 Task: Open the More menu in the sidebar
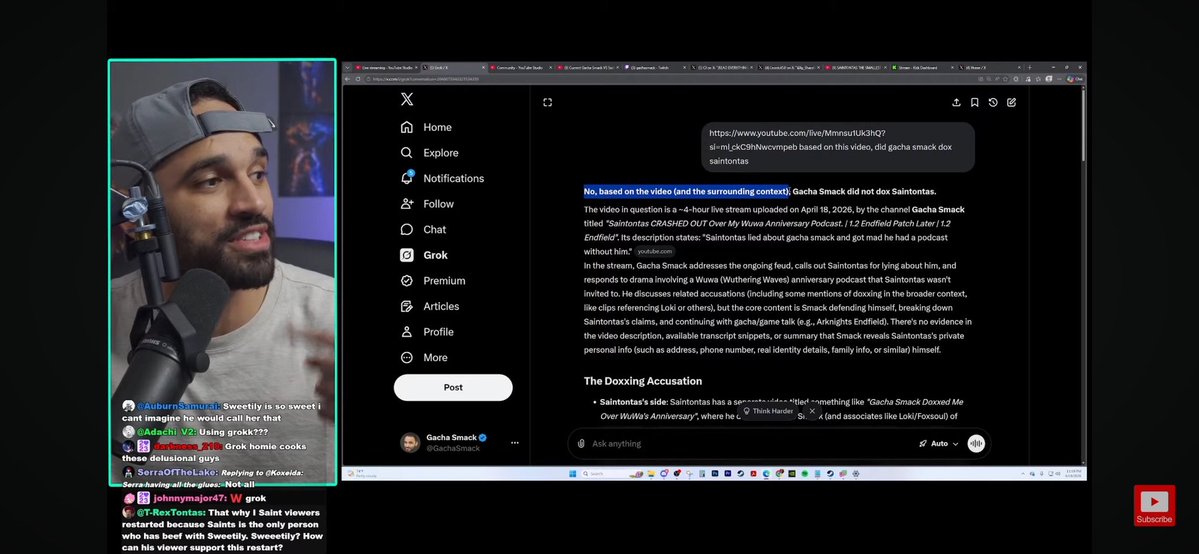click(x=424, y=357)
